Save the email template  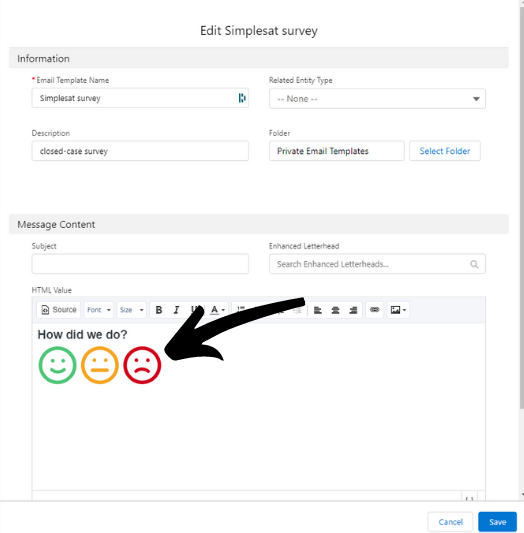[x=497, y=522]
